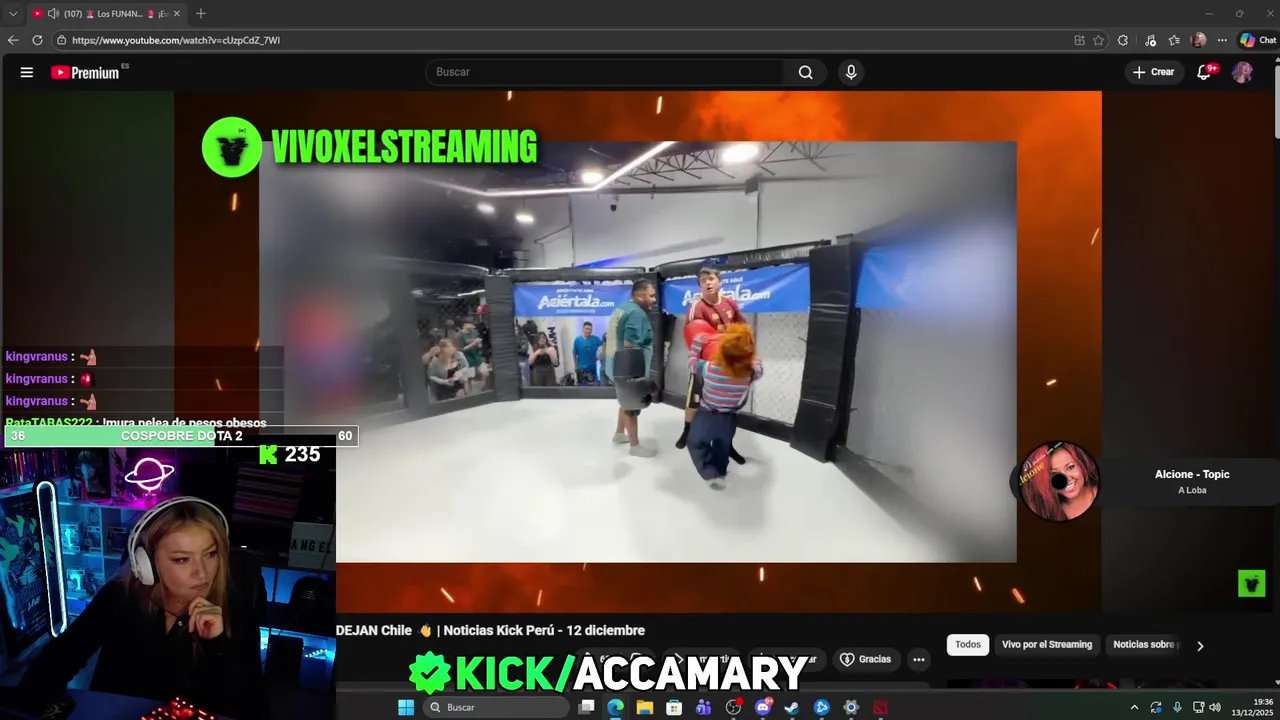Open Windows Start menu

[x=405, y=707]
